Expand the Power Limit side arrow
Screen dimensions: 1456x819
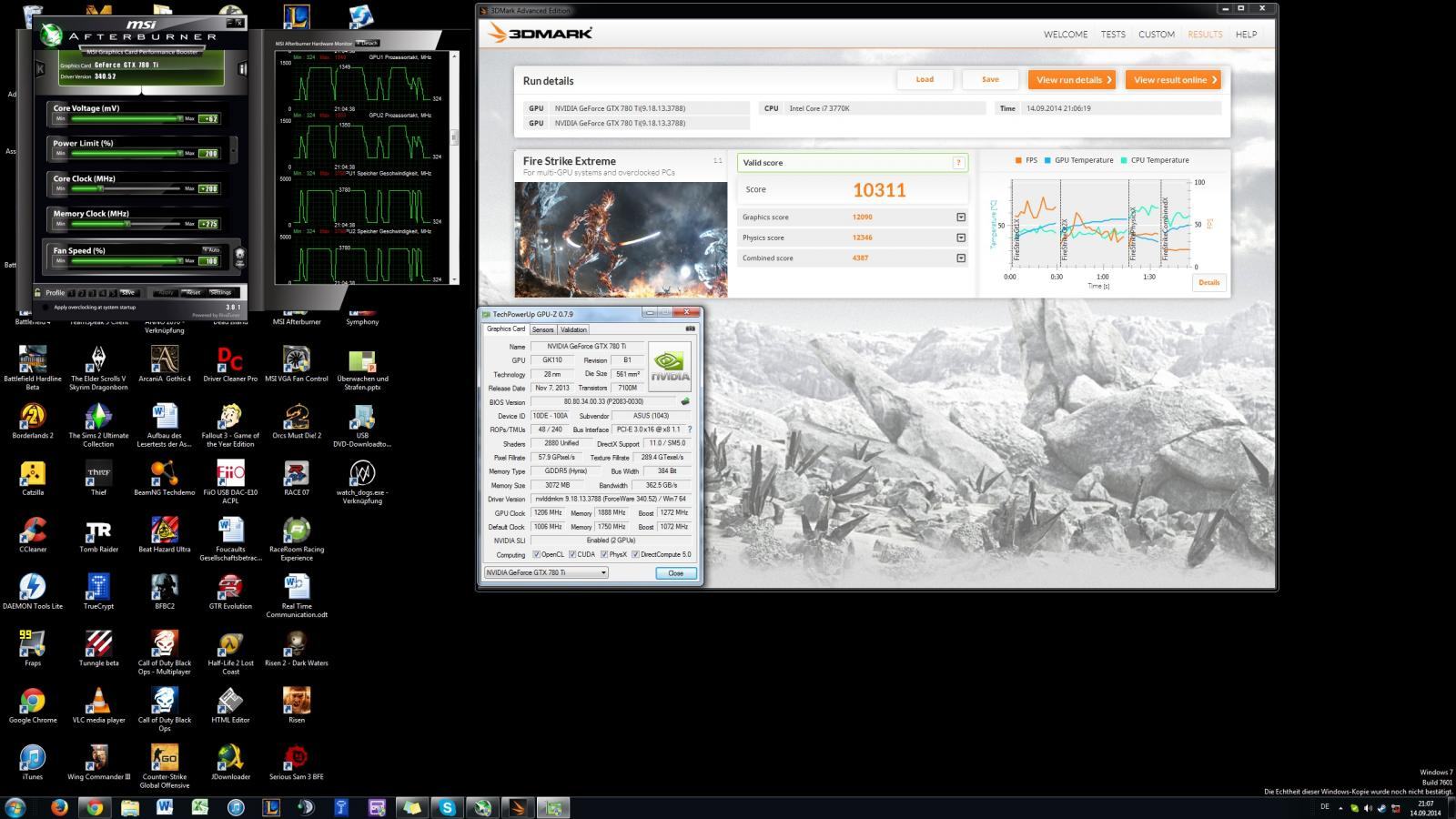point(234,148)
